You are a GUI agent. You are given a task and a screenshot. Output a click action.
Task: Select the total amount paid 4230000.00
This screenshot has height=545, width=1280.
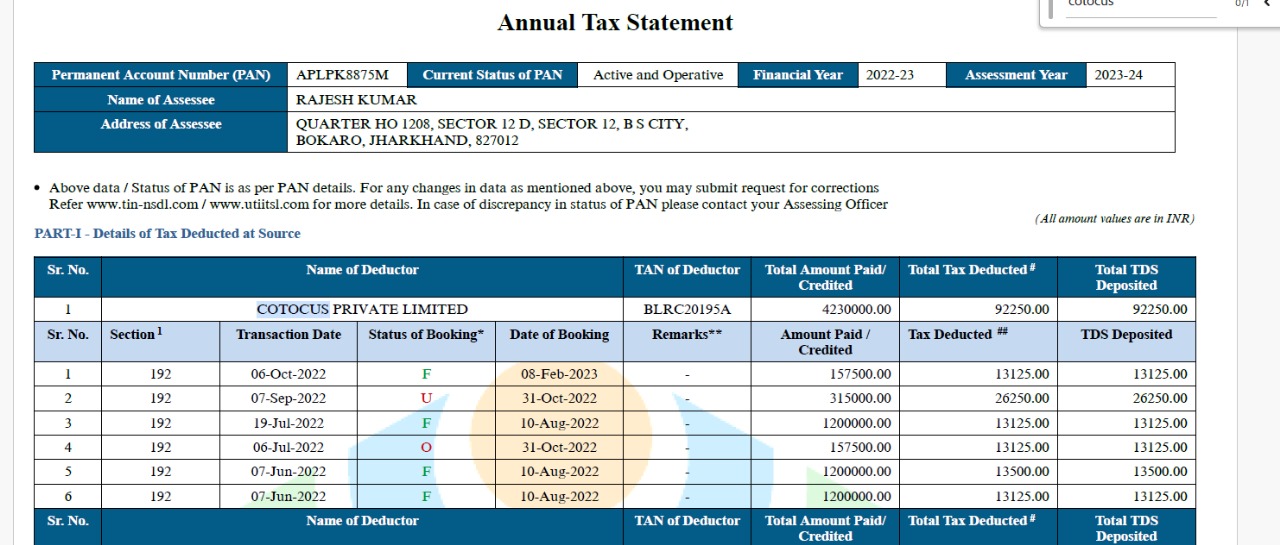coord(856,309)
